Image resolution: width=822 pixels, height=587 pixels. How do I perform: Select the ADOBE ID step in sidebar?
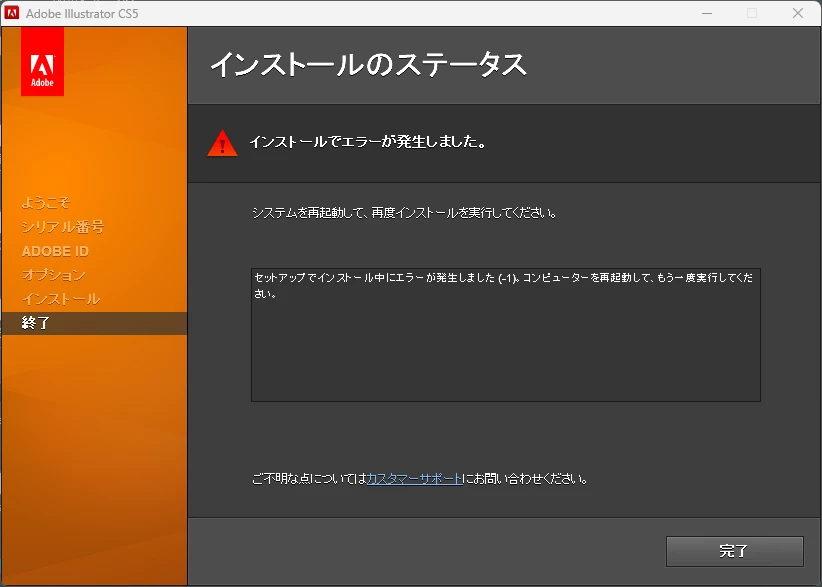pos(56,251)
